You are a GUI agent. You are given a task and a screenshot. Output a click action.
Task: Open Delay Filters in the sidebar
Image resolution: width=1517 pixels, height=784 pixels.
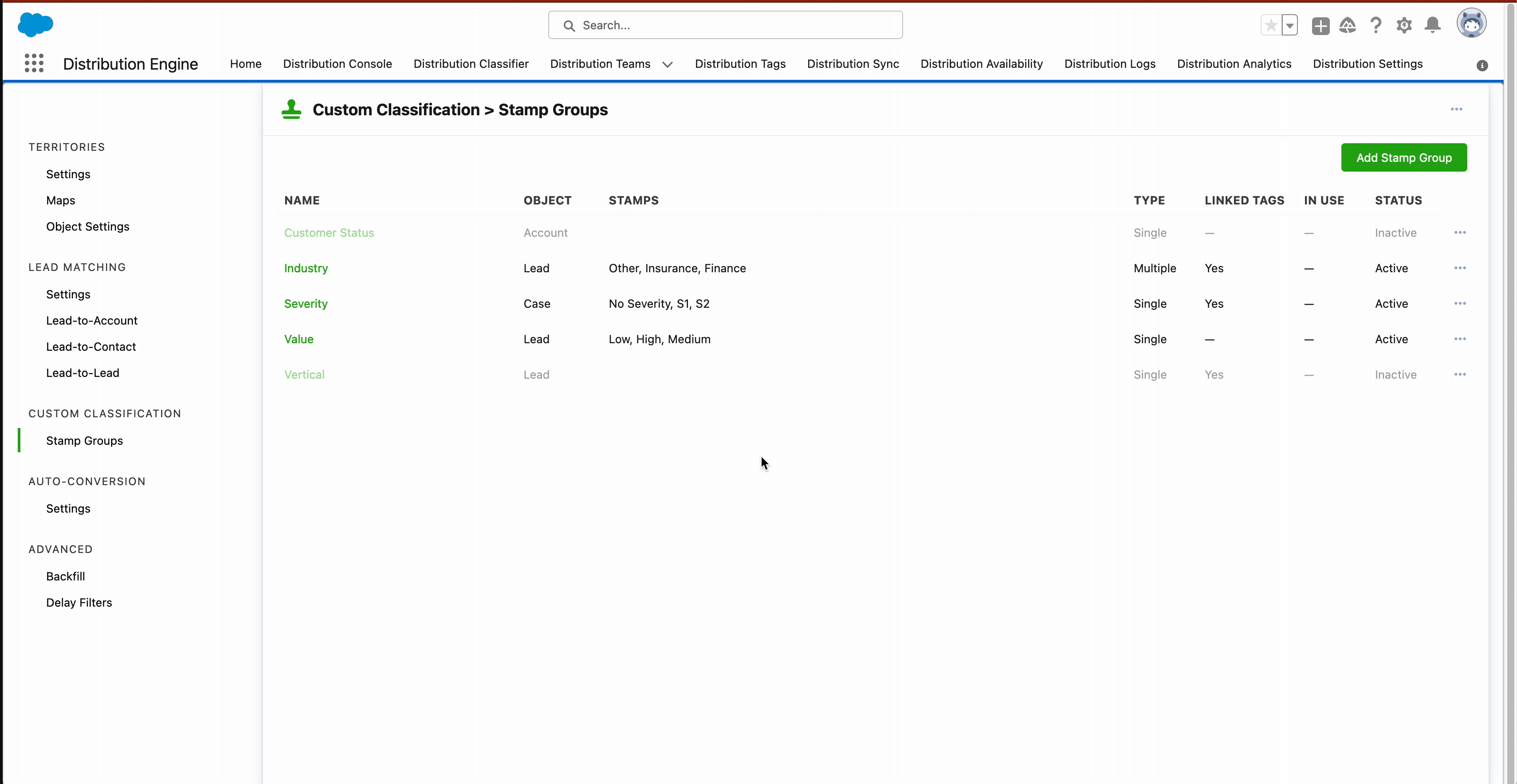[79, 602]
